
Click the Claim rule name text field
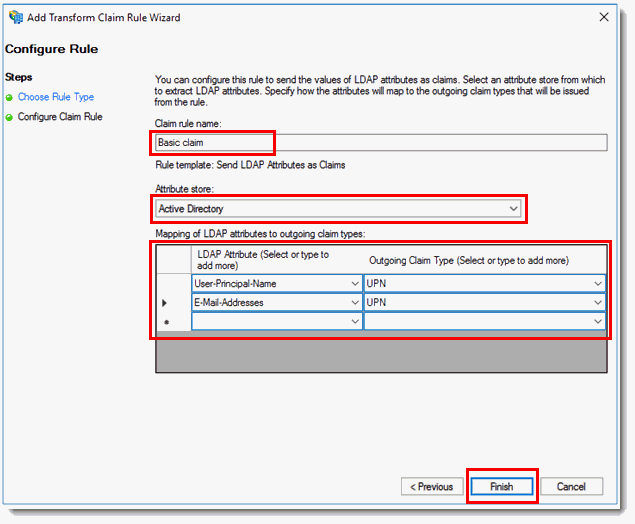(x=380, y=142)
